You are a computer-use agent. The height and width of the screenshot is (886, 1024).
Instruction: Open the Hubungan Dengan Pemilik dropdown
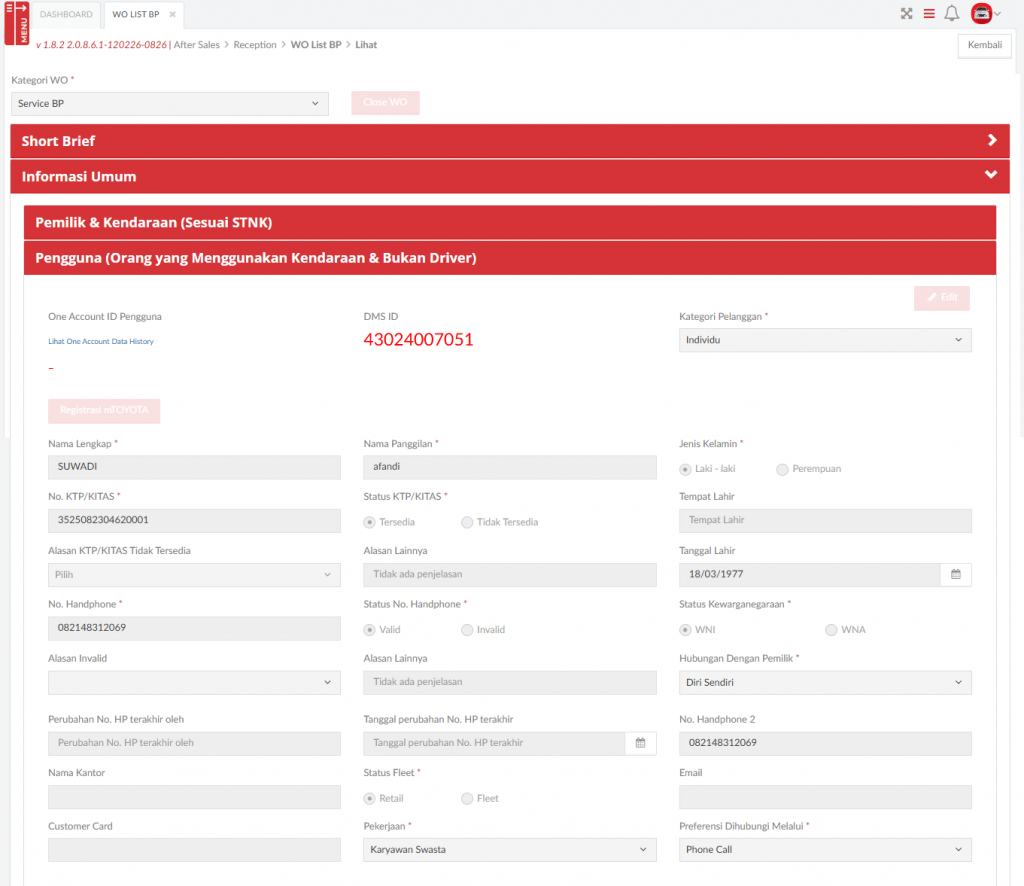pyautogui.click(x=825, y=683)
